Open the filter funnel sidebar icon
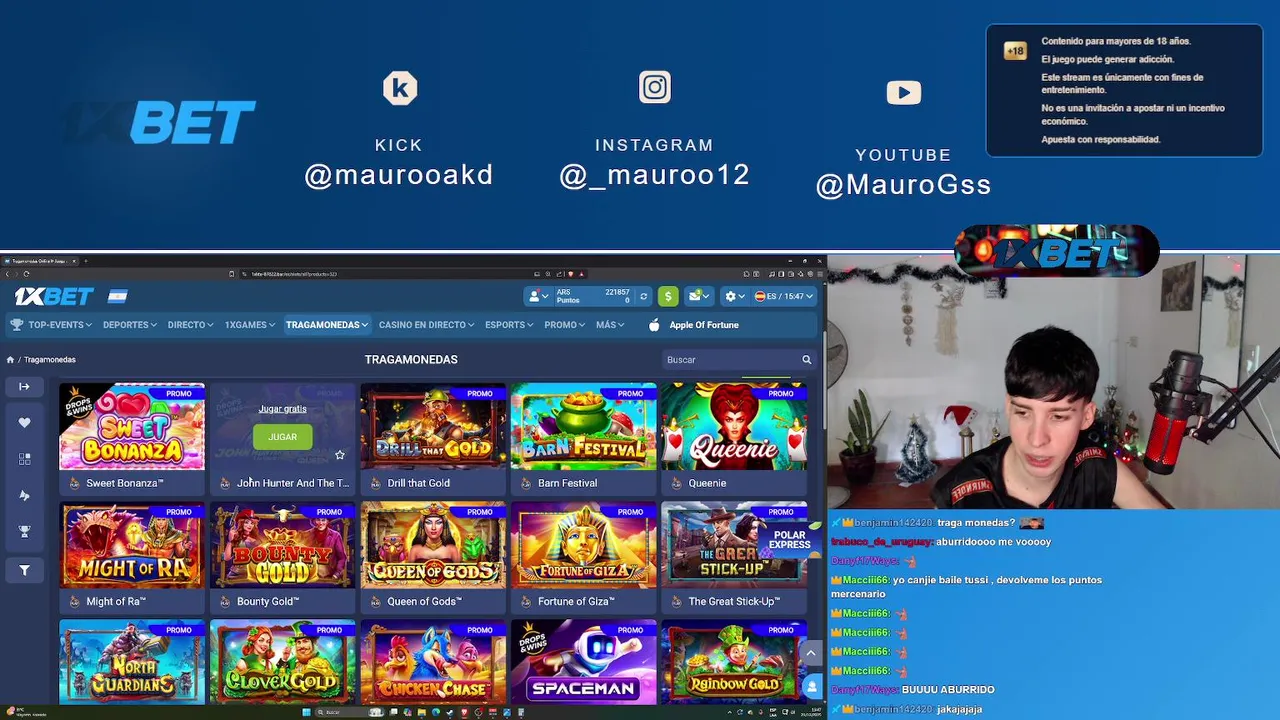This screenshot has width=1280, height=720. tap(24, 570)
